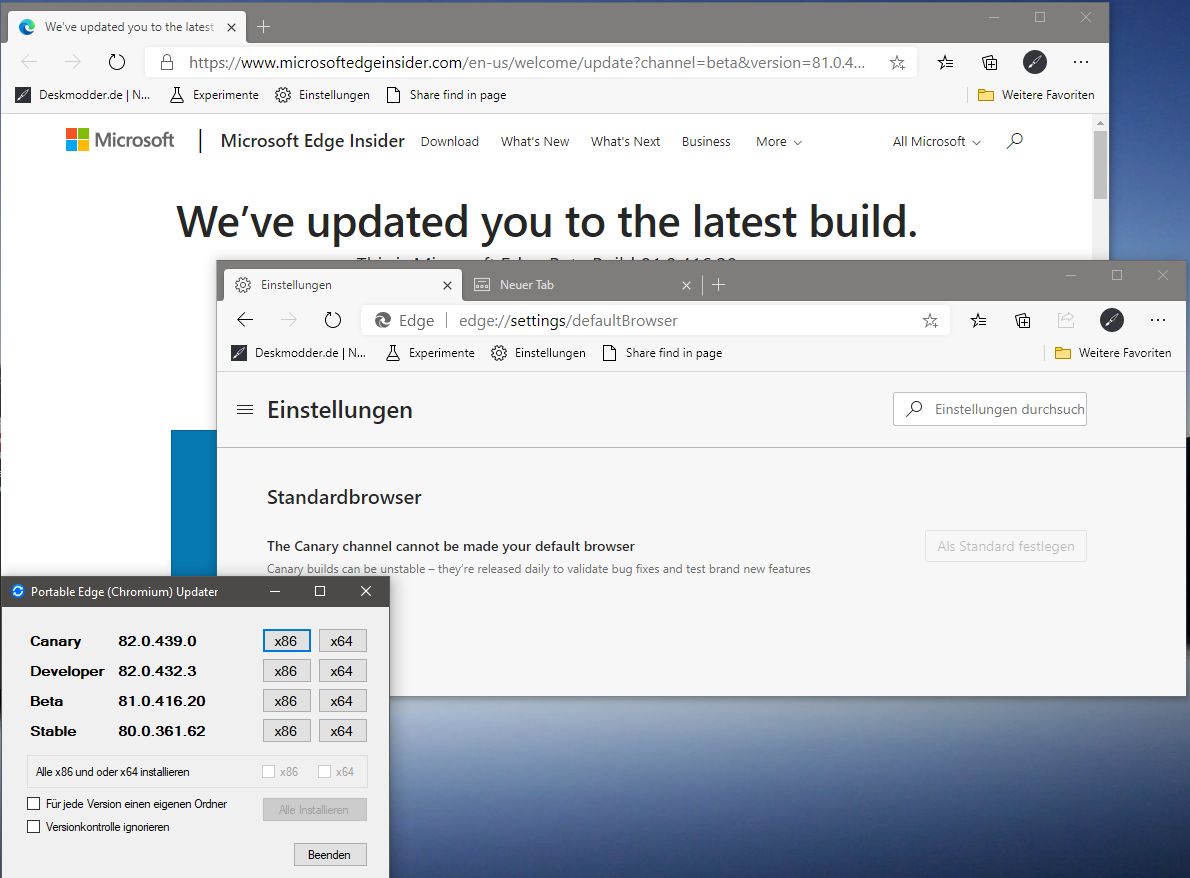Go back in the Einstellungen settings window

coord(244,320)
